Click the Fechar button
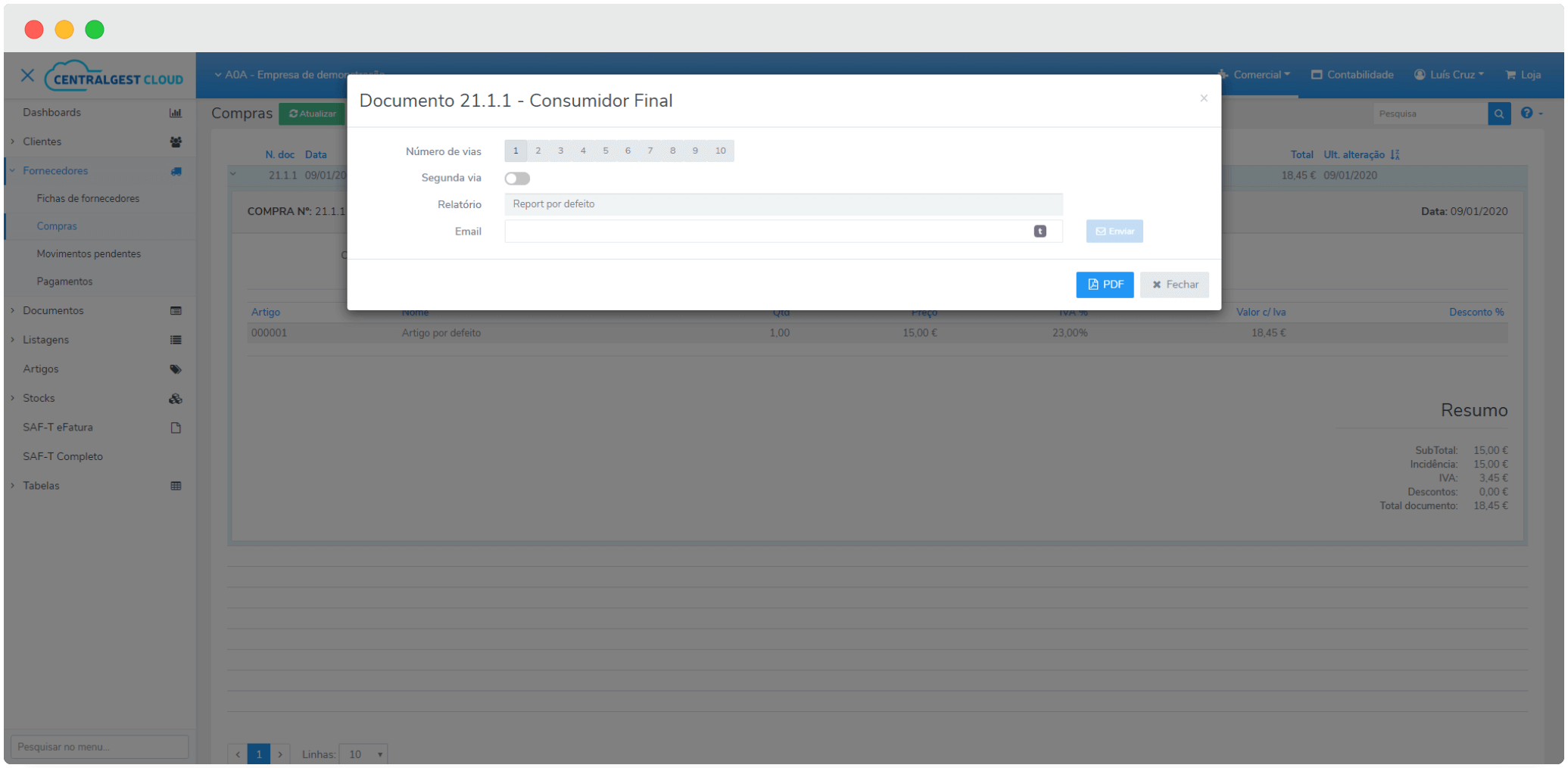Viewport: 1568px width, 768px height. pos(1174,285)
